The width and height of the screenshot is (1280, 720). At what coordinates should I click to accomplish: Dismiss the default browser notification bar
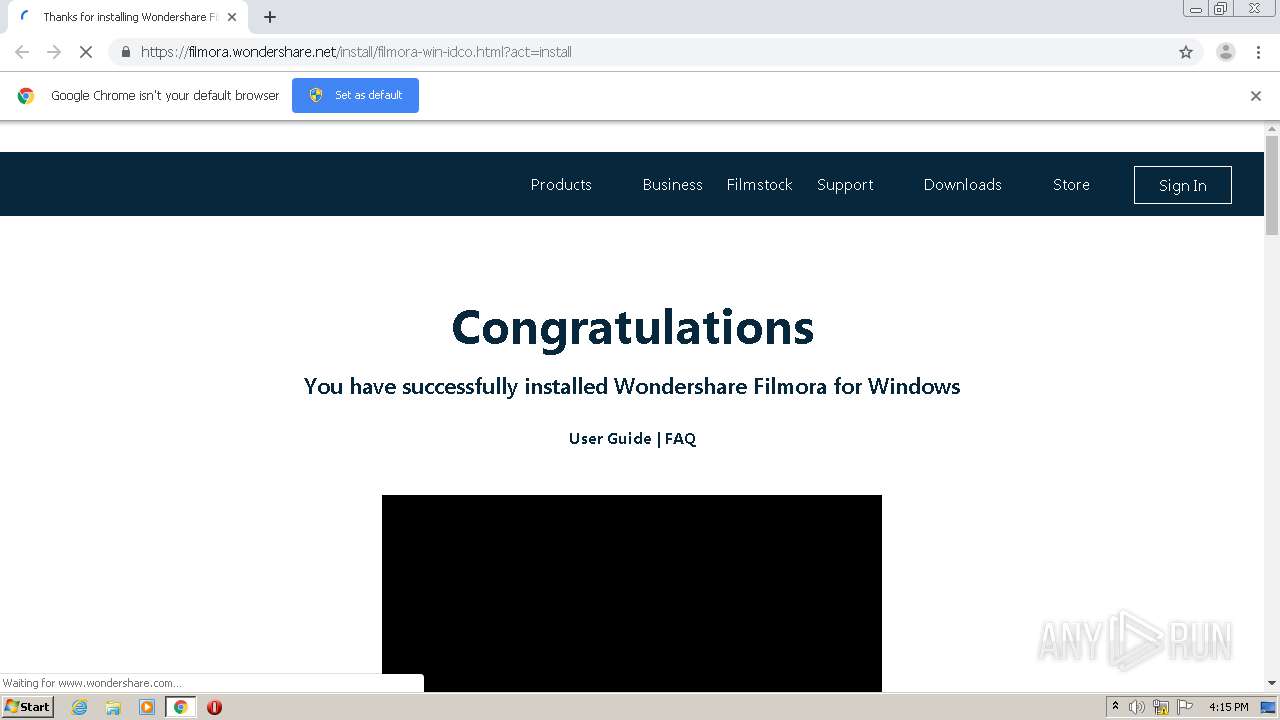tap(1256, 96)
